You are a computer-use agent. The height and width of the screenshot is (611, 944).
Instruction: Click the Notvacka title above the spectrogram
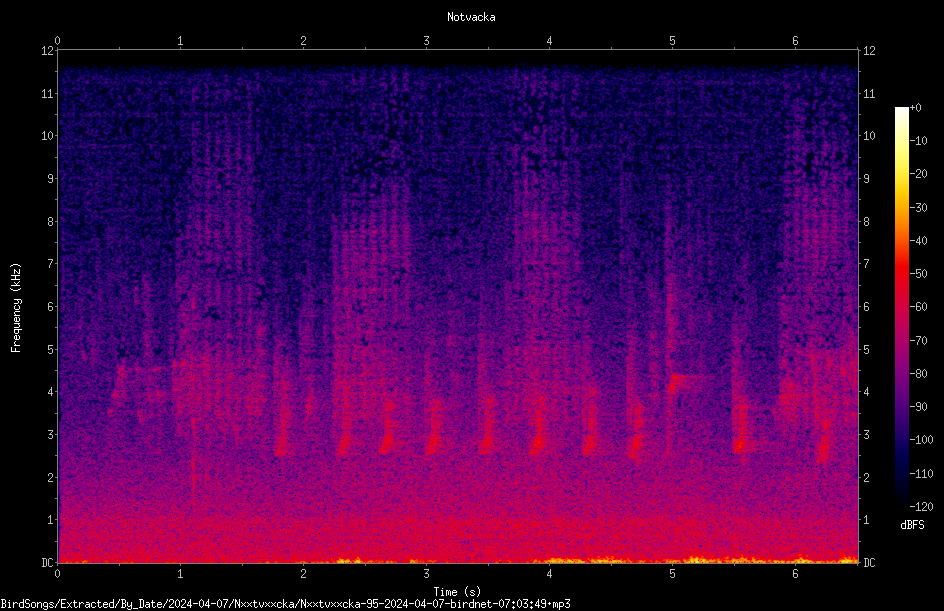[471, 17]
